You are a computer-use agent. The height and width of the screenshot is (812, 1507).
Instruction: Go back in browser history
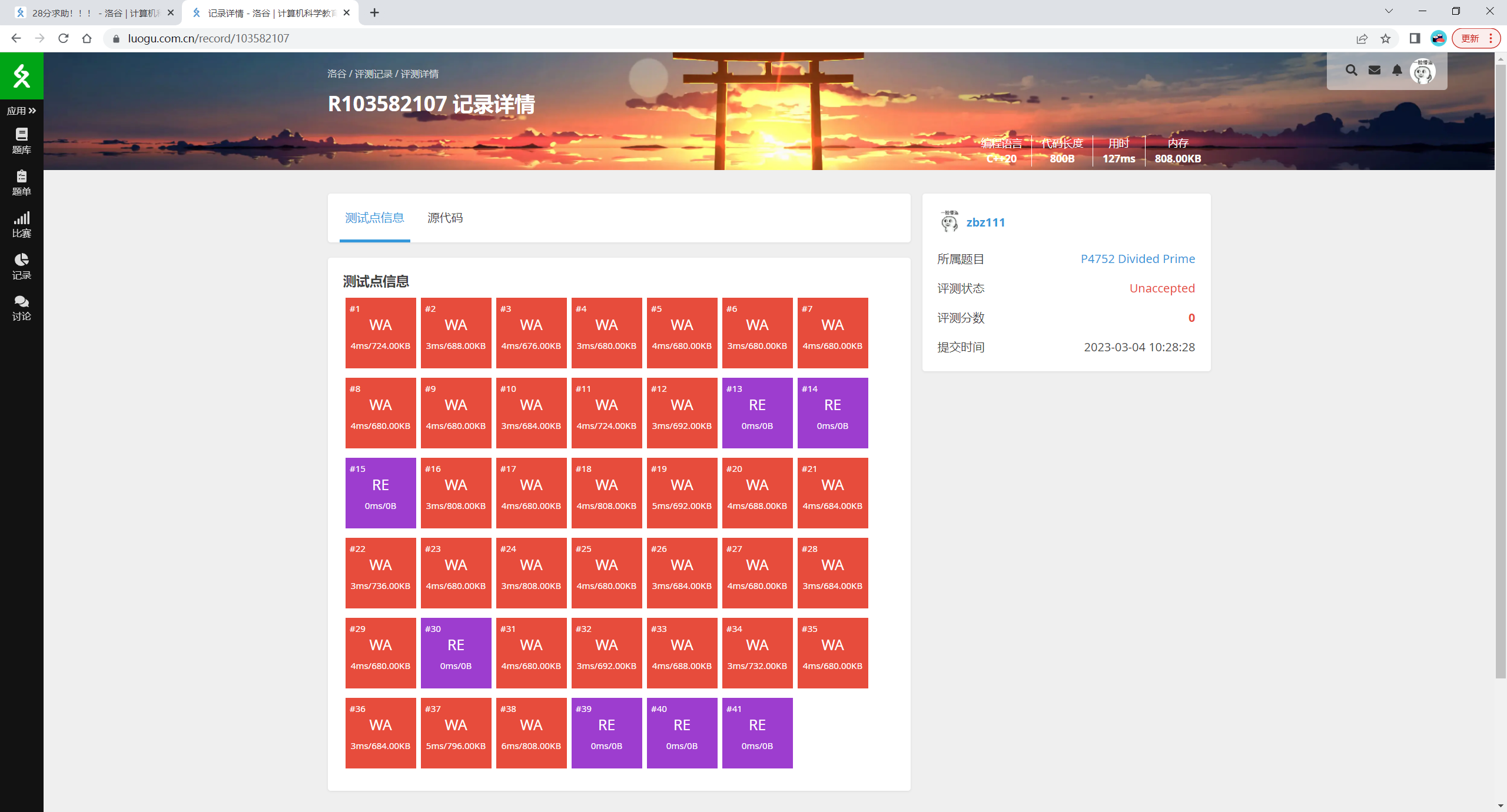pos(16,38)
